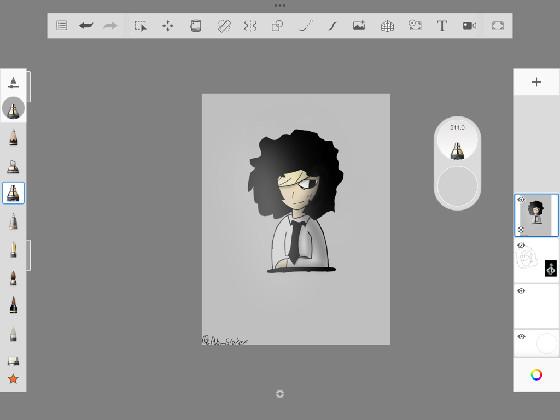Pick the soft eraser brush
This screenshot has height=420, width=560.
coord(13,334)
